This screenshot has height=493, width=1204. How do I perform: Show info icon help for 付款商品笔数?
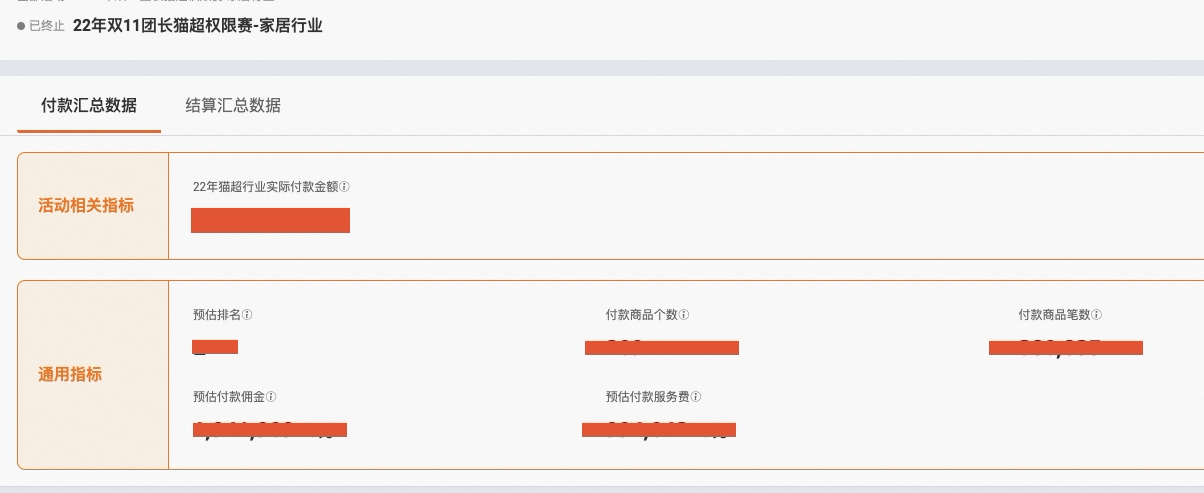point(1097,315)
